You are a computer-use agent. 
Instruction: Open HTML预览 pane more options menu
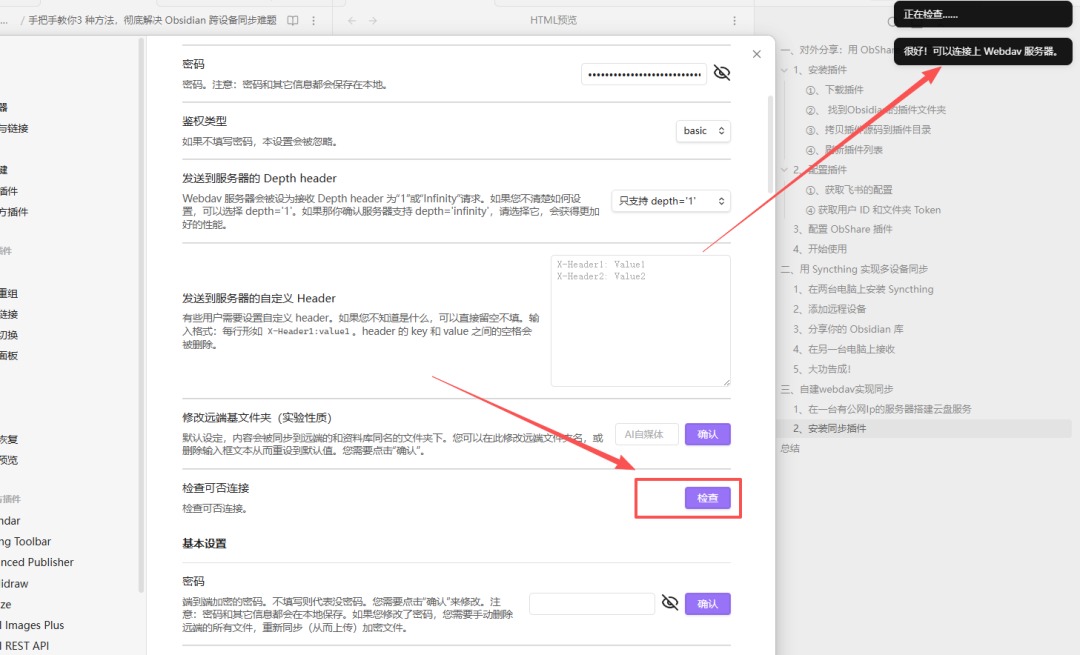pyautogui.click(x=734, y=21)
